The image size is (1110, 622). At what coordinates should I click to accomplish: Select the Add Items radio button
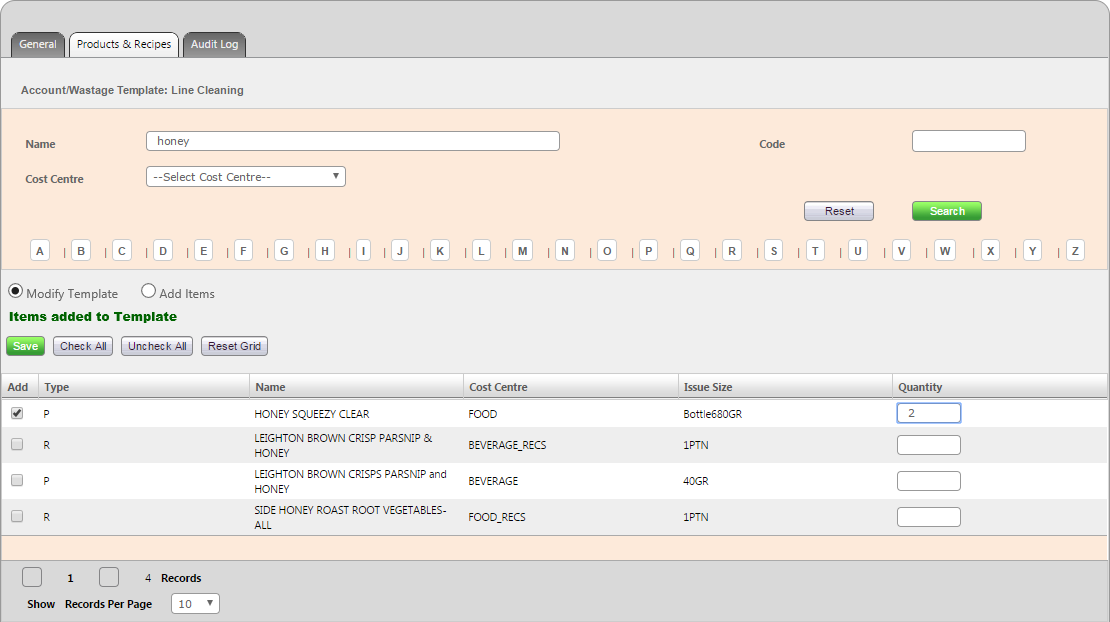[x=148, y=292]
